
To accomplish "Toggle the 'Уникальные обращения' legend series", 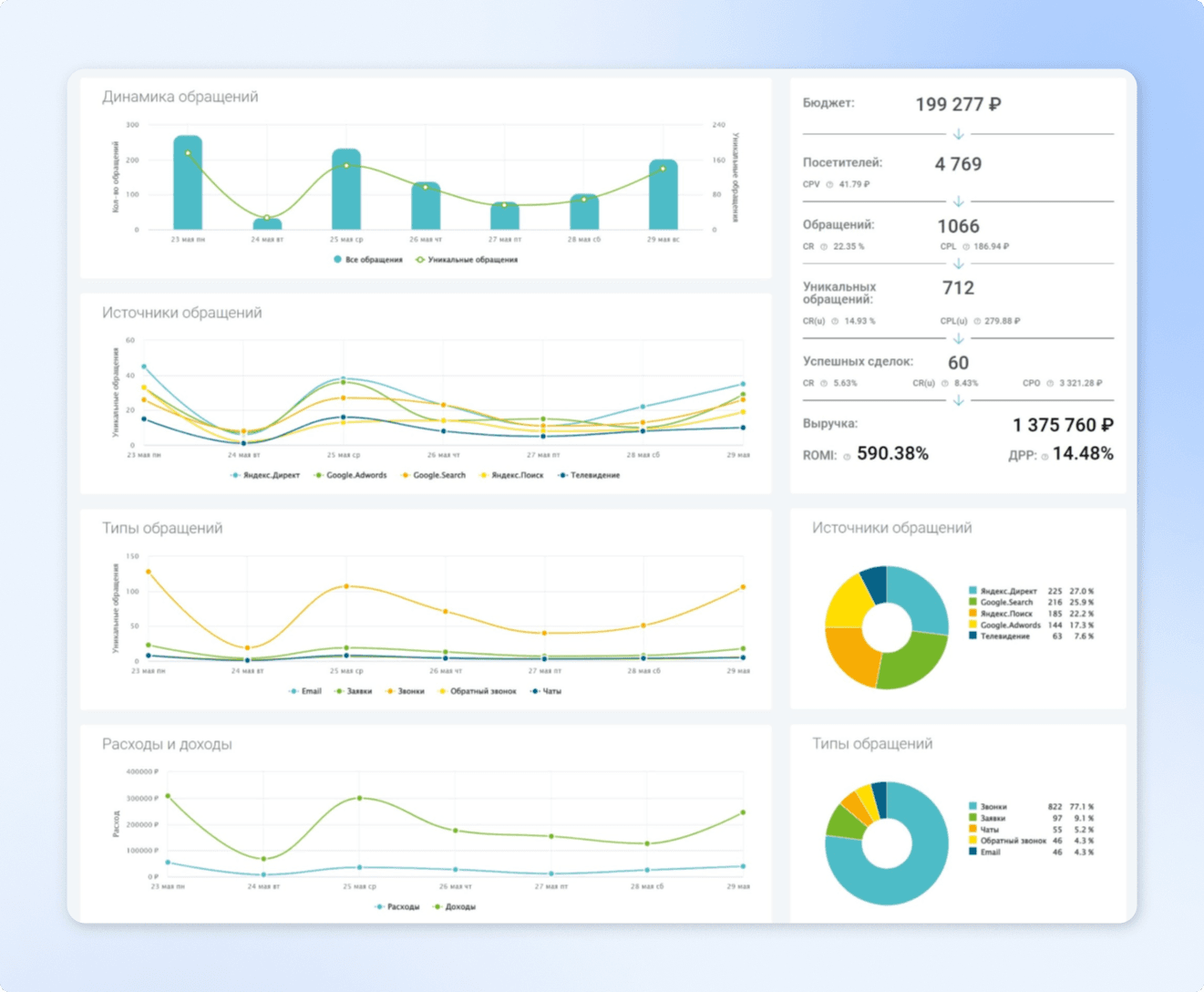I will (x=467, y=260).
